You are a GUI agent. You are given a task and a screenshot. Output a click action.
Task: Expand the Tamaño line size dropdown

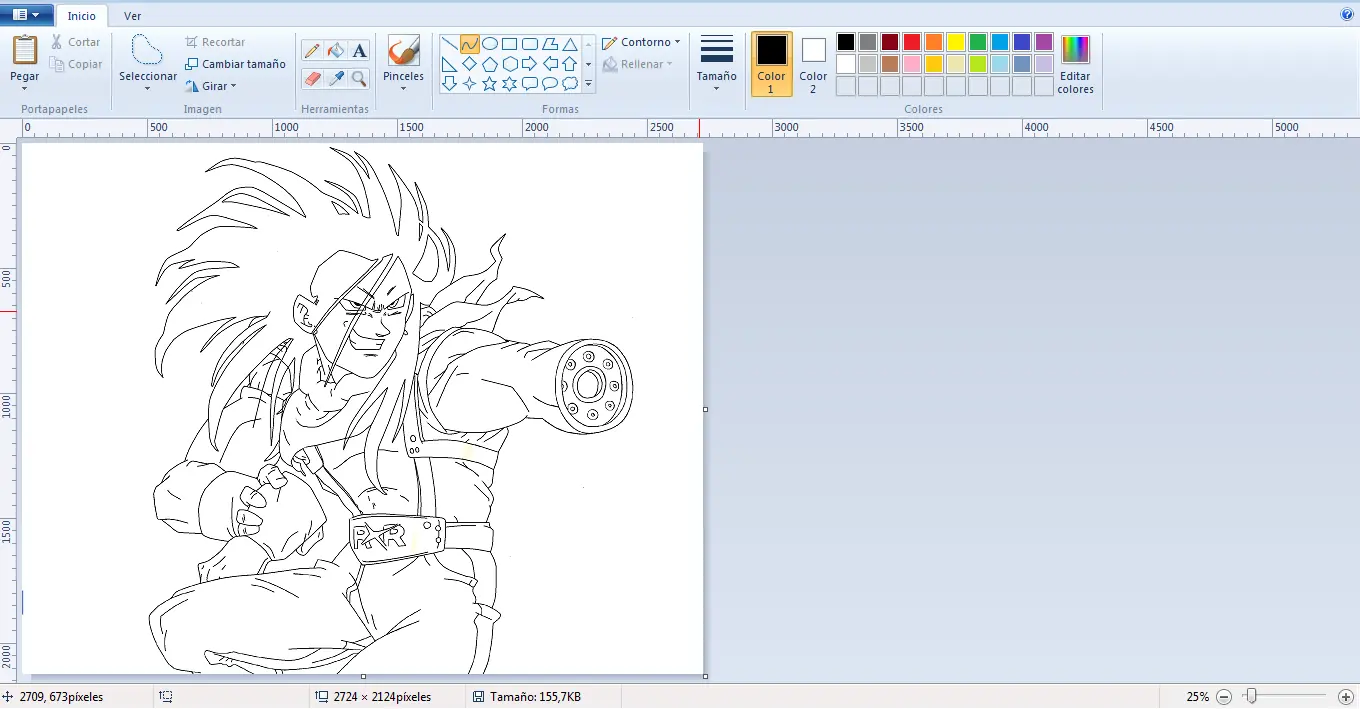[717, 88]
